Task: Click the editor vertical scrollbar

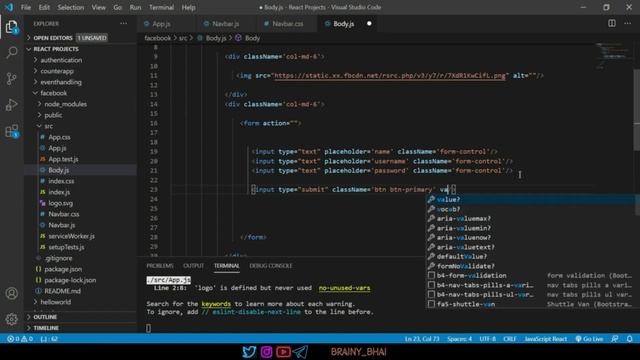Action: [x=636, y=110]
